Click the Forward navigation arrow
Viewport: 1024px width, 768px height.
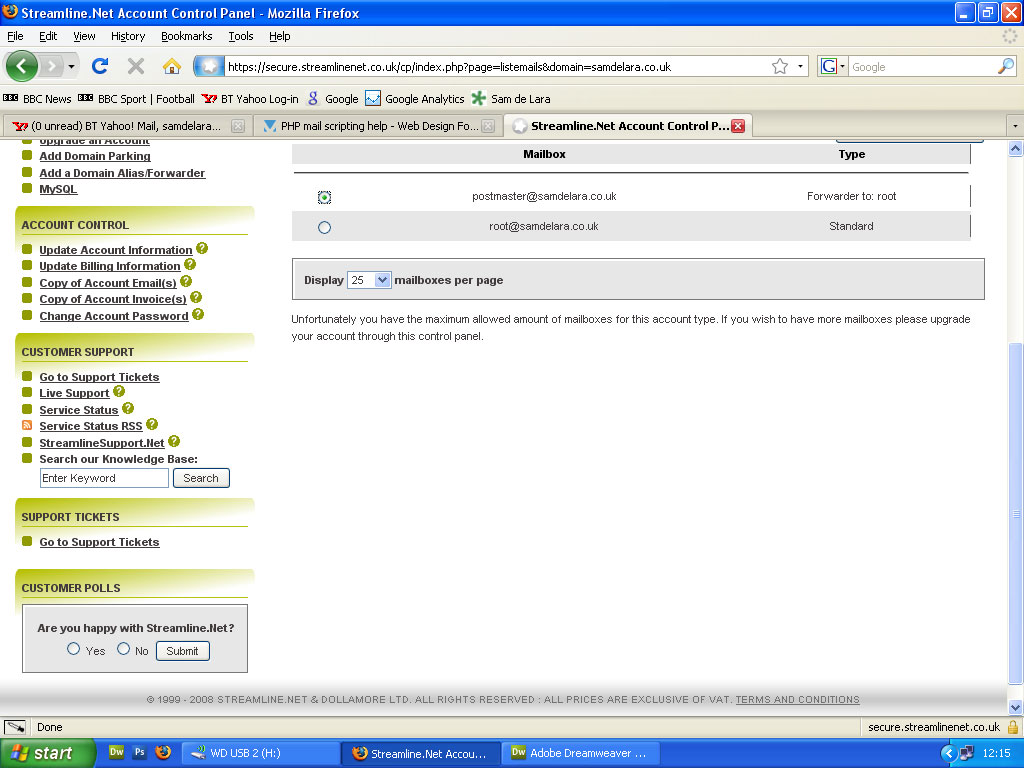tap(51, 66)
